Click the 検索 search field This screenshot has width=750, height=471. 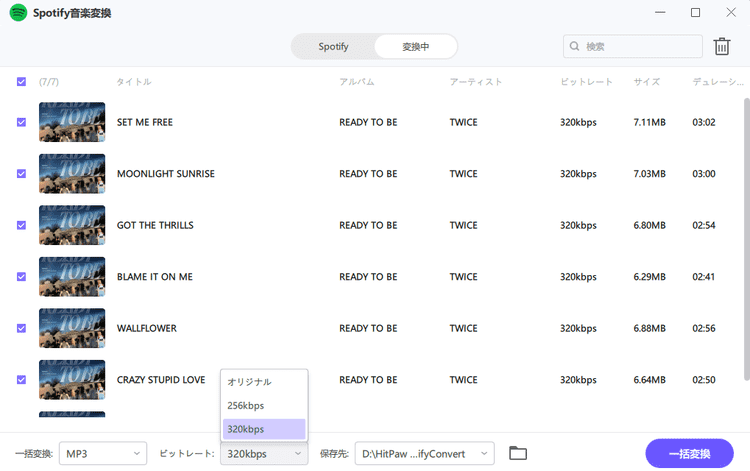click(x=633, y=46)
